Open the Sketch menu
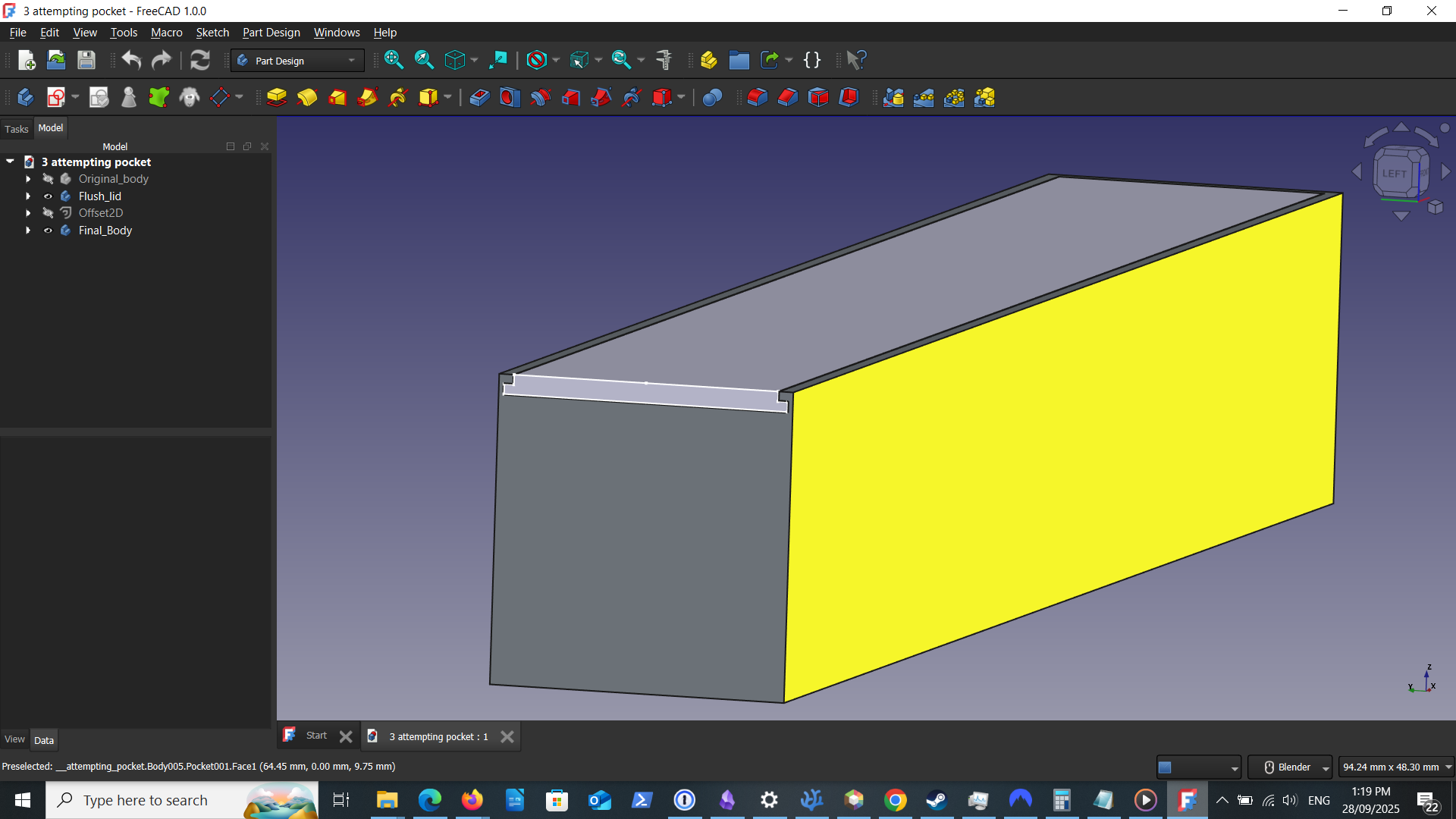Image resolution: width=1456 pixels, height=819 pixels. pyautogui.click(x=212, y=33)
